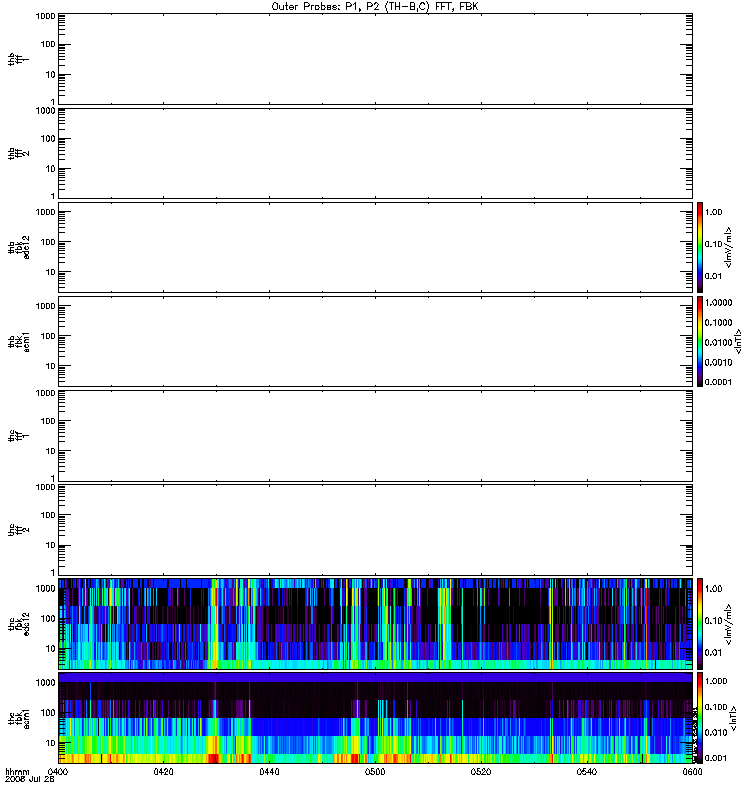Image resolution: width=750 pixels, height=800 pixels.
Task: Click the 'thc fff 1' panel label
Action: [x=18, y=436]
